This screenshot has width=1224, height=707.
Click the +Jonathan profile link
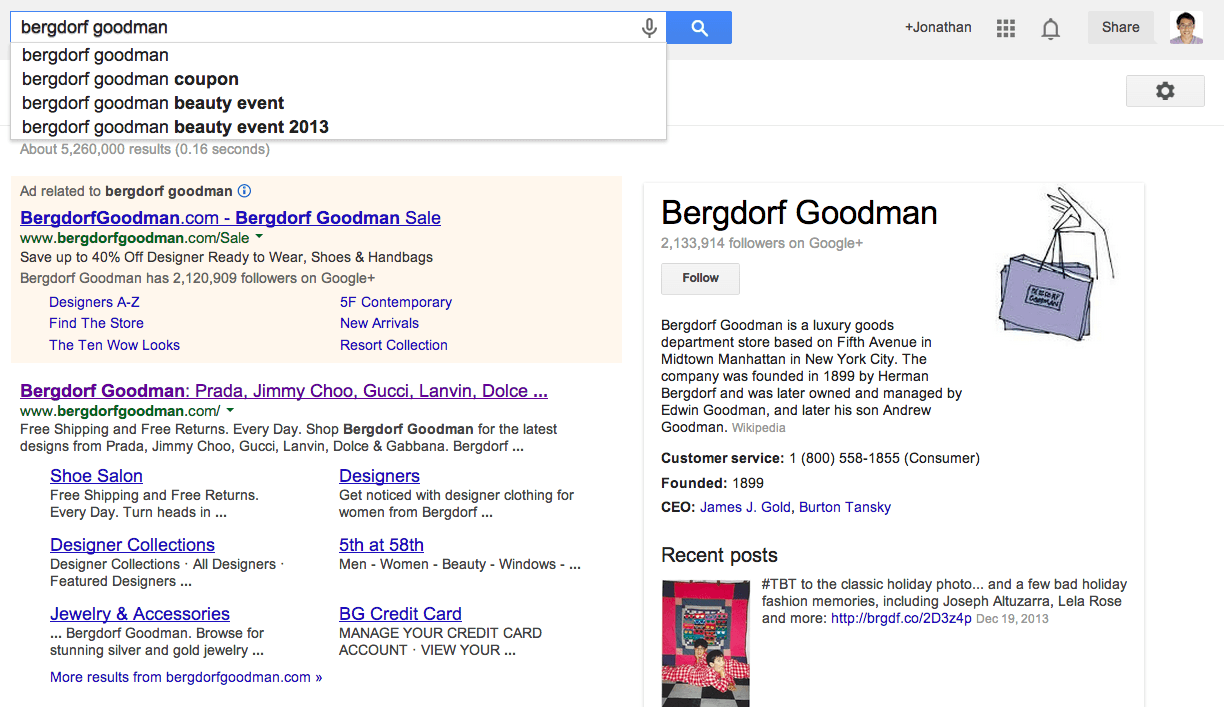(938, 27)
